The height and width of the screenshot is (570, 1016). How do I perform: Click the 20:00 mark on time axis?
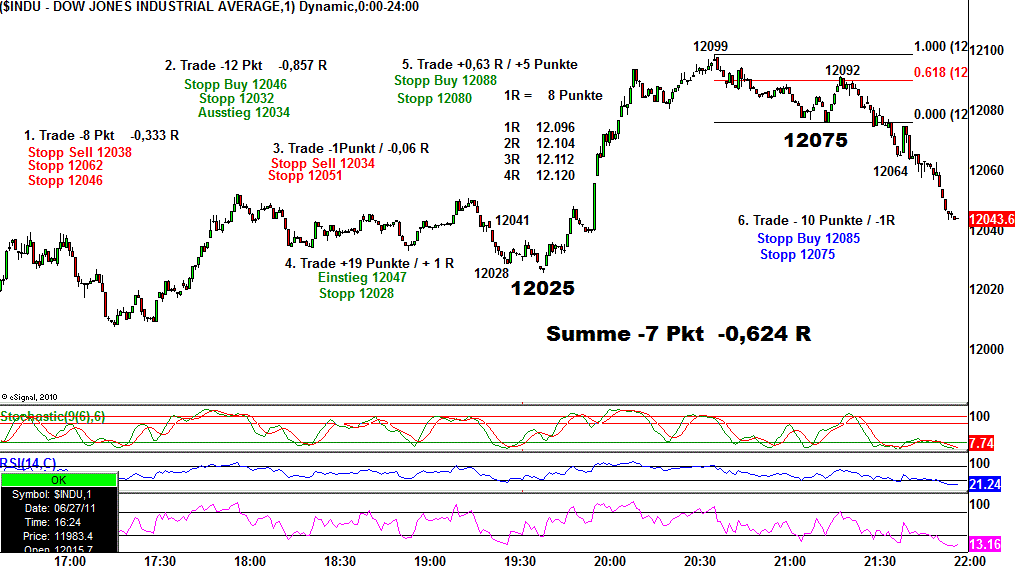(610, 561)
